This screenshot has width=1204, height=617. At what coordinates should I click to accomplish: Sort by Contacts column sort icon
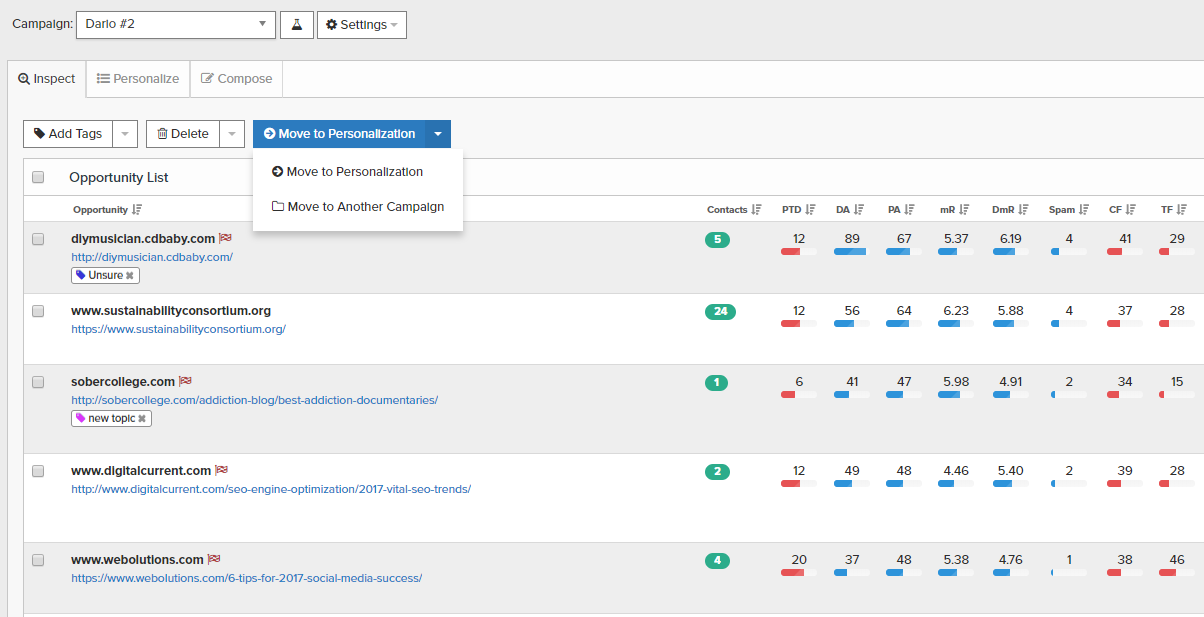[x=757, y=210]
